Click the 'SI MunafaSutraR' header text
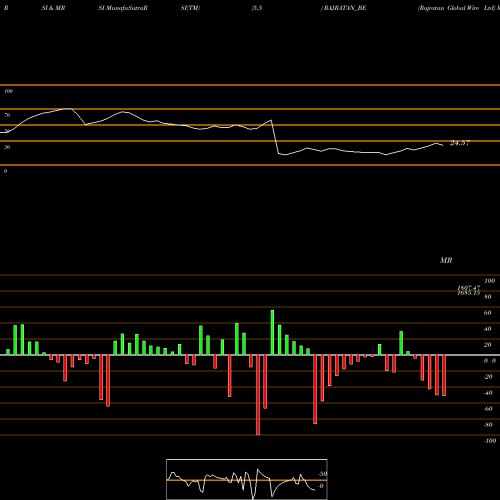 (123, 8)
